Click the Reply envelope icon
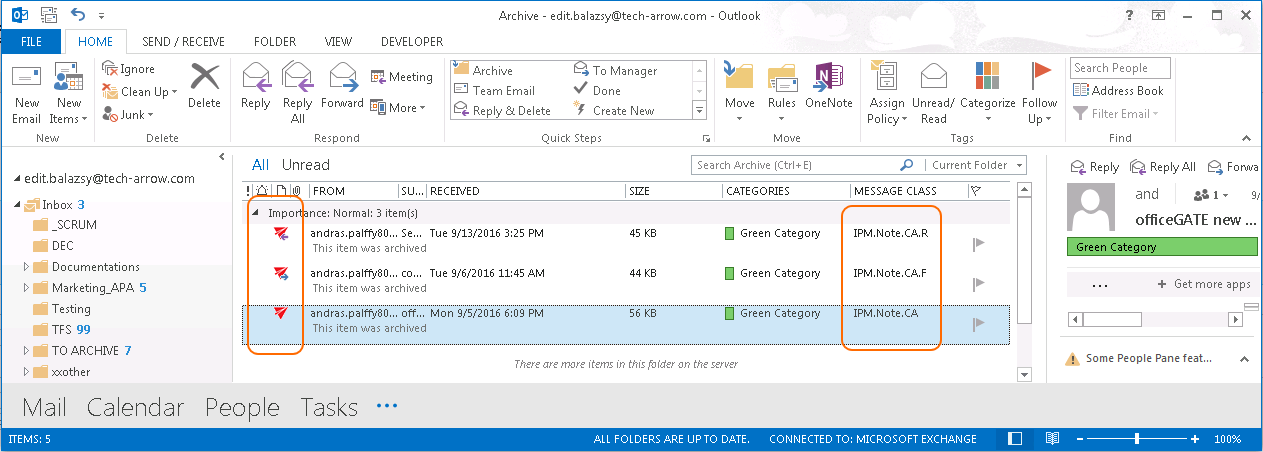 pyautogui.click(x=256, y=76)
